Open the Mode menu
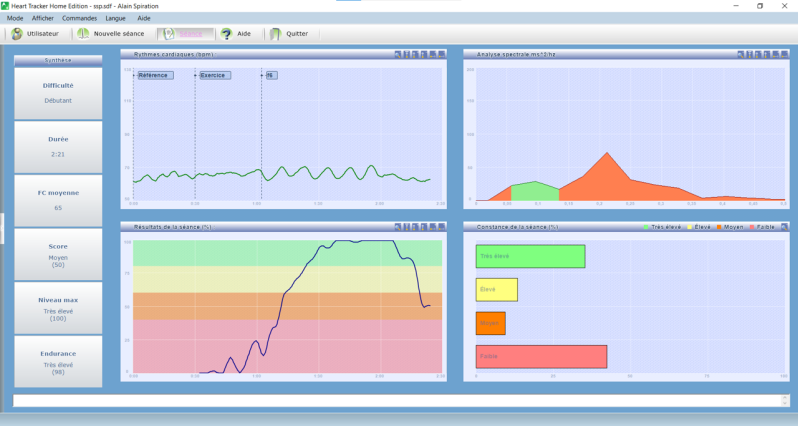This screenshot has width=798, height=426. pos(15,18)
